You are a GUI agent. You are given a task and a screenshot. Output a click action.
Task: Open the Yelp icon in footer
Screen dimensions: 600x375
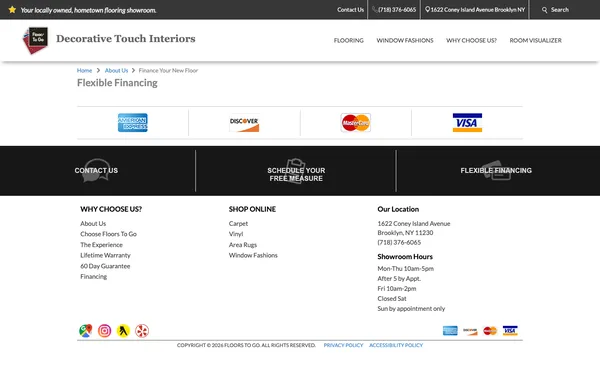(142, 331)
